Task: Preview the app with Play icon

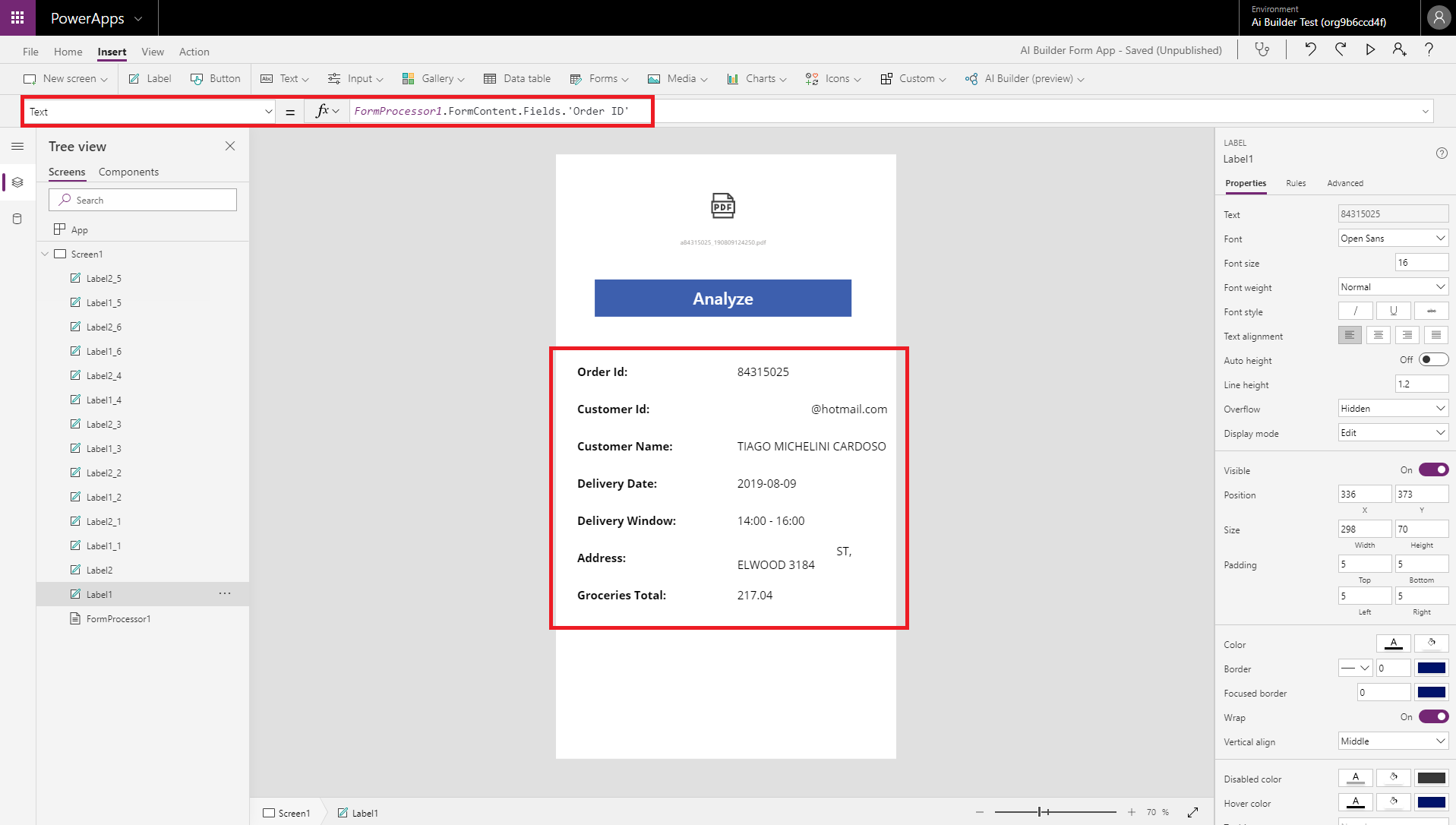Action: pos(1370,50)
